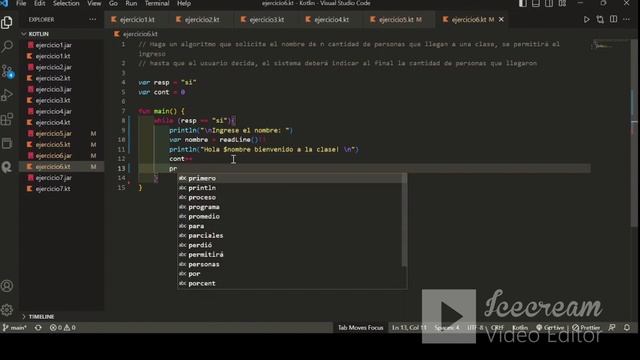Image resolution: width=640 pixels, height=360 pixels.
Task: Switch to the ejercicio2.kt tab
Action: [x=202, y=20]
